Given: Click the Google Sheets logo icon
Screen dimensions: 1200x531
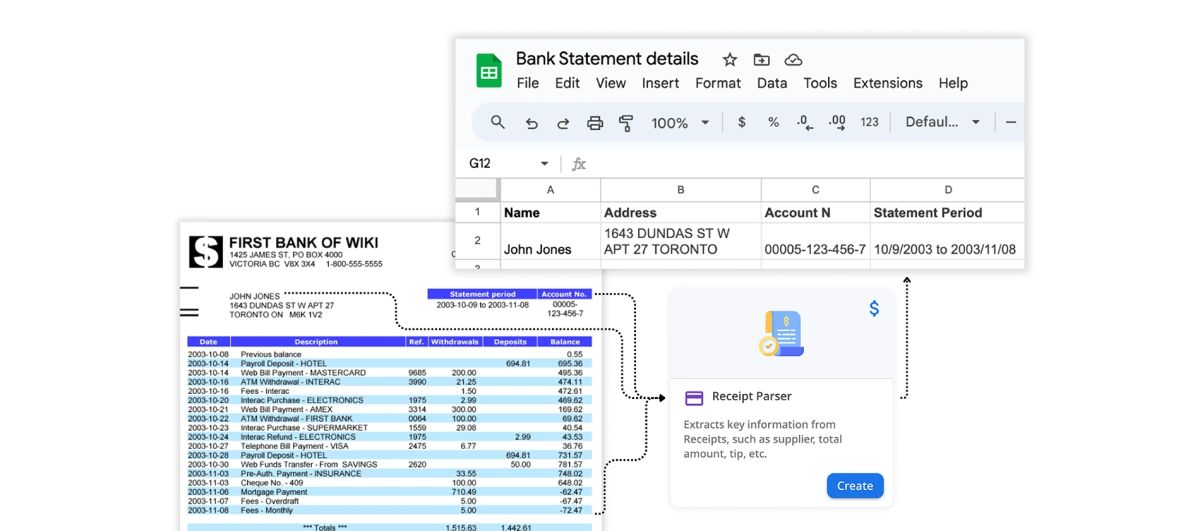Looking at the screenshot, I should [x=488, y=70].
